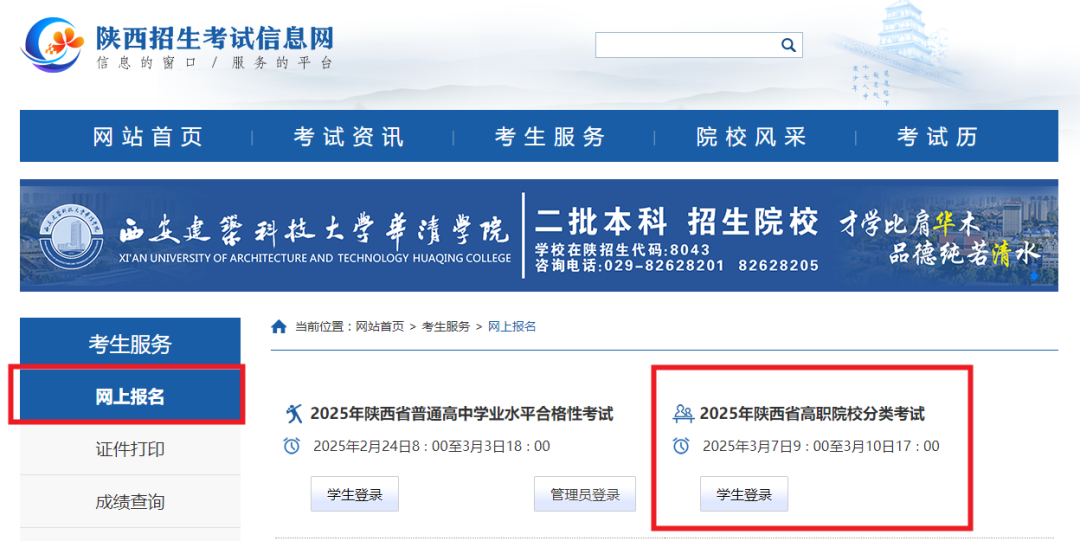Click 管理员登录 button

[585, 494]
